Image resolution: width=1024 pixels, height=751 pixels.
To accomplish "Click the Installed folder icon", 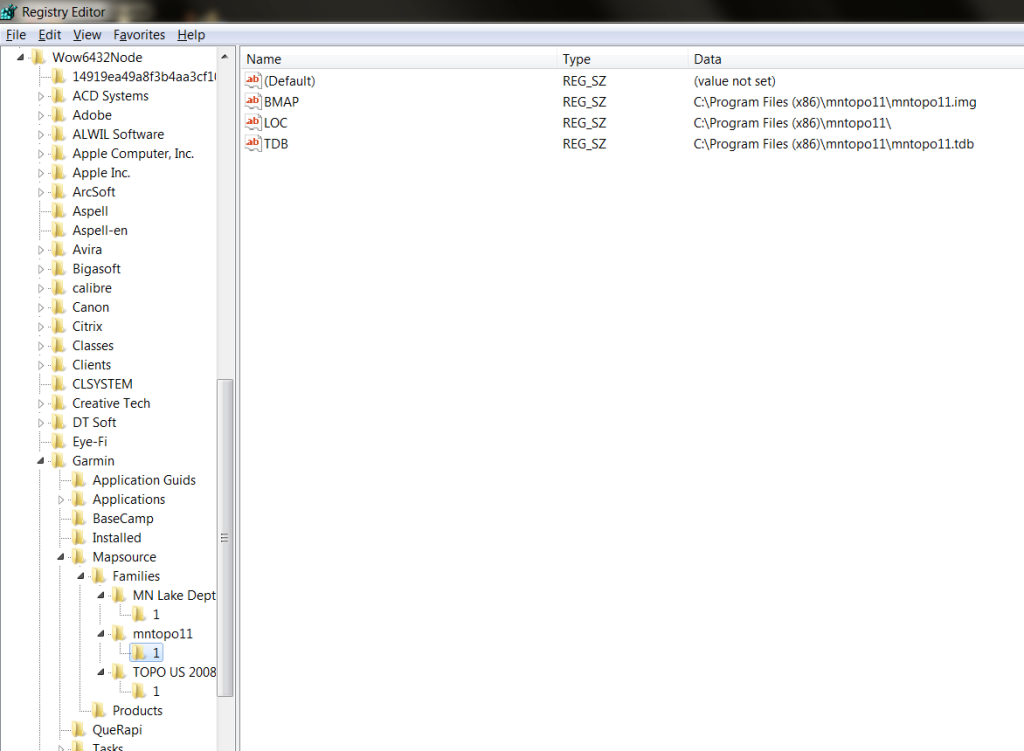I will (x=79, y=537).
